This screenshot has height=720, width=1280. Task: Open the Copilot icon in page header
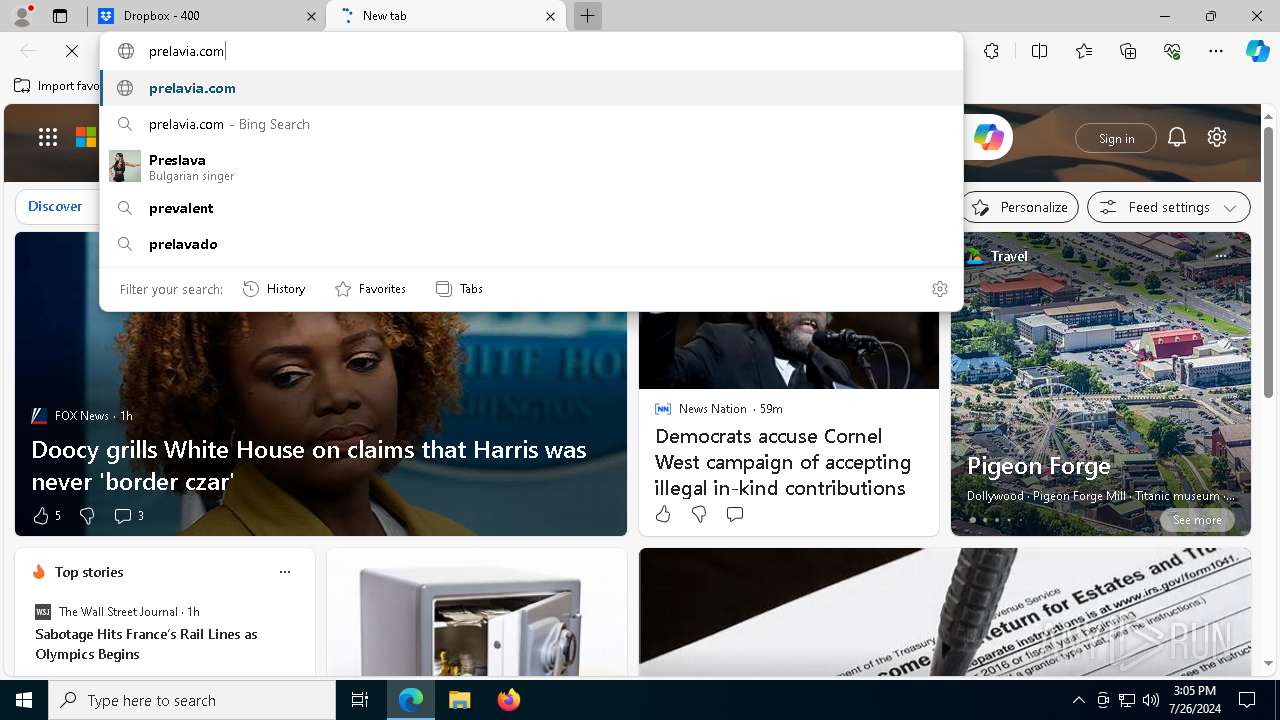coord(989,137)
